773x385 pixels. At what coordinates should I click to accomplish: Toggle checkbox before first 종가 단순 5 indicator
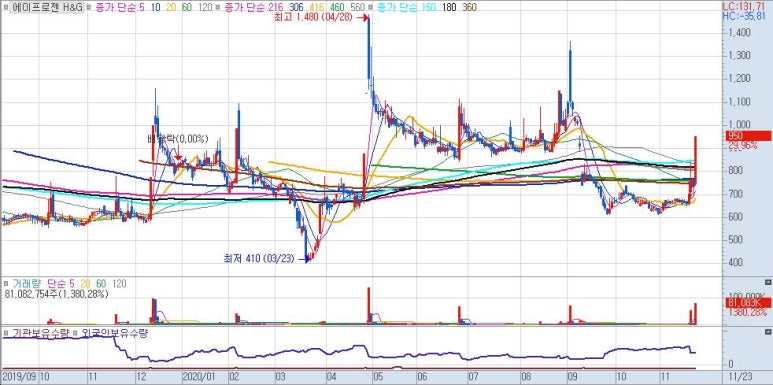click(88, 7)
